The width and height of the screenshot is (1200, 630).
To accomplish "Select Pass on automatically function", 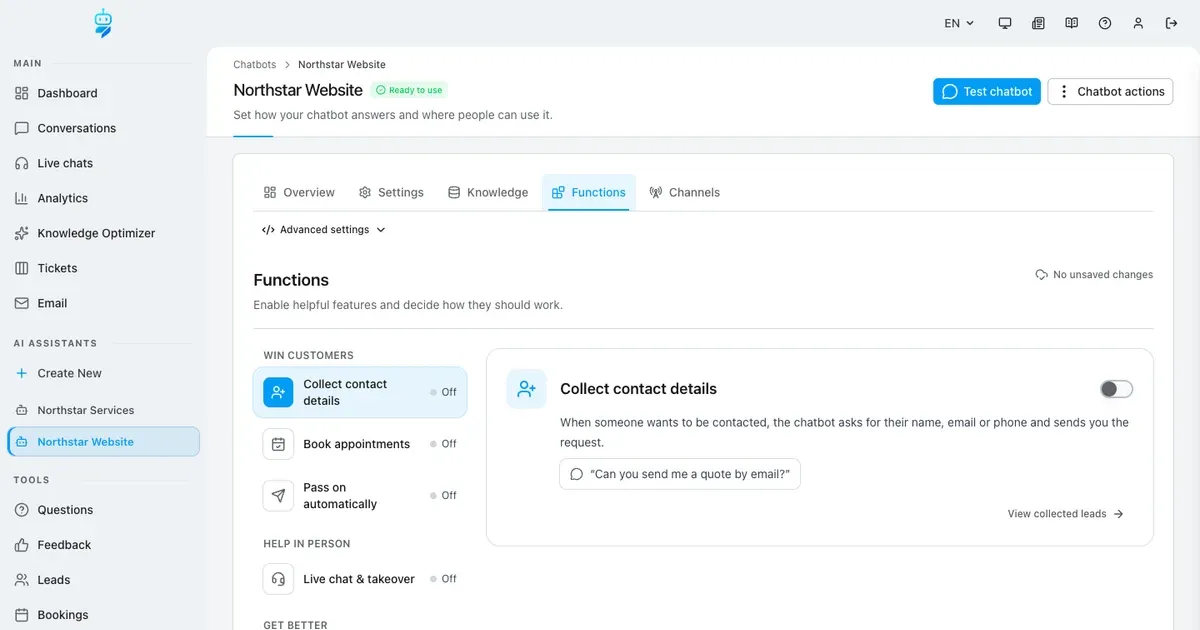I will [x=360, y=496].
